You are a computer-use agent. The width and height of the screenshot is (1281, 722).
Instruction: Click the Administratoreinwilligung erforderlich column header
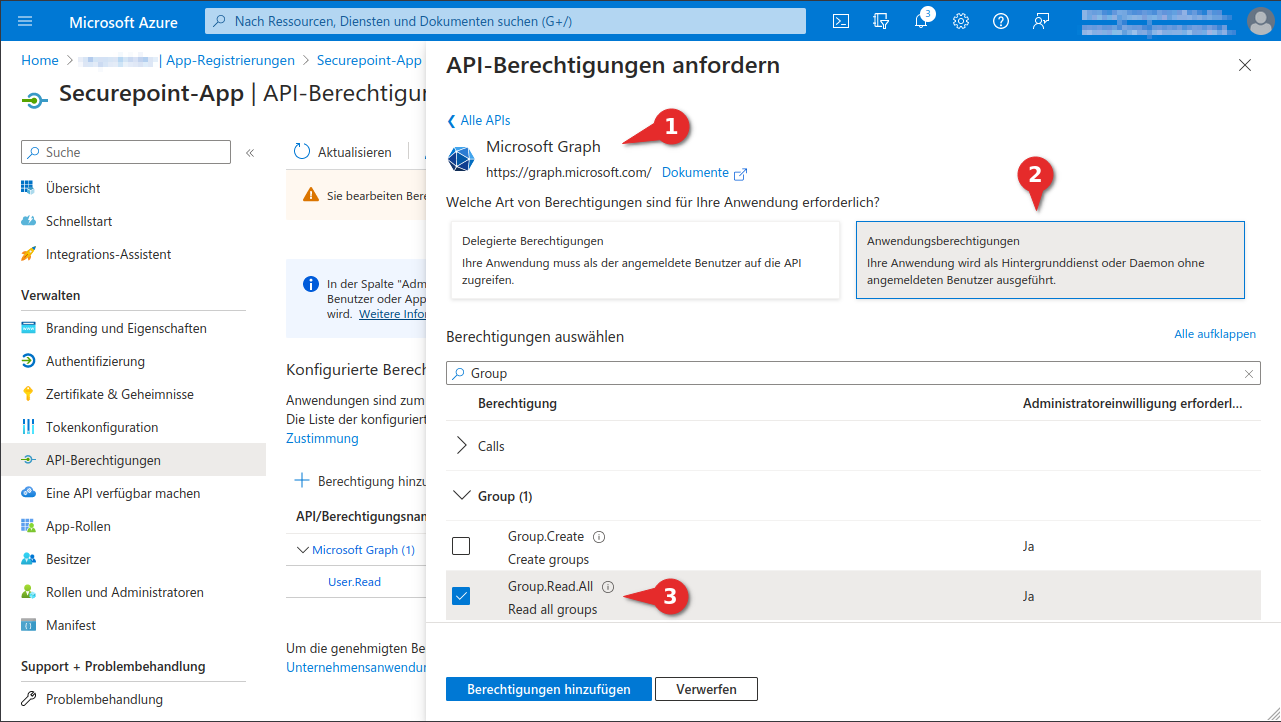(x=1133, y=403)
